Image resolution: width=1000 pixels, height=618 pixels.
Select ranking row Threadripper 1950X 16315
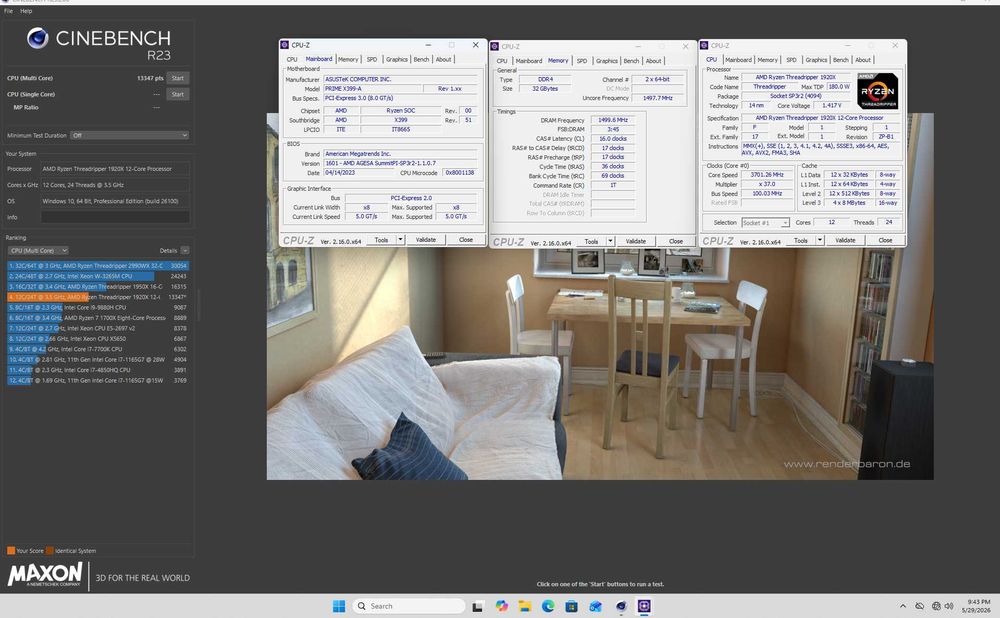(x=98, y=286)
